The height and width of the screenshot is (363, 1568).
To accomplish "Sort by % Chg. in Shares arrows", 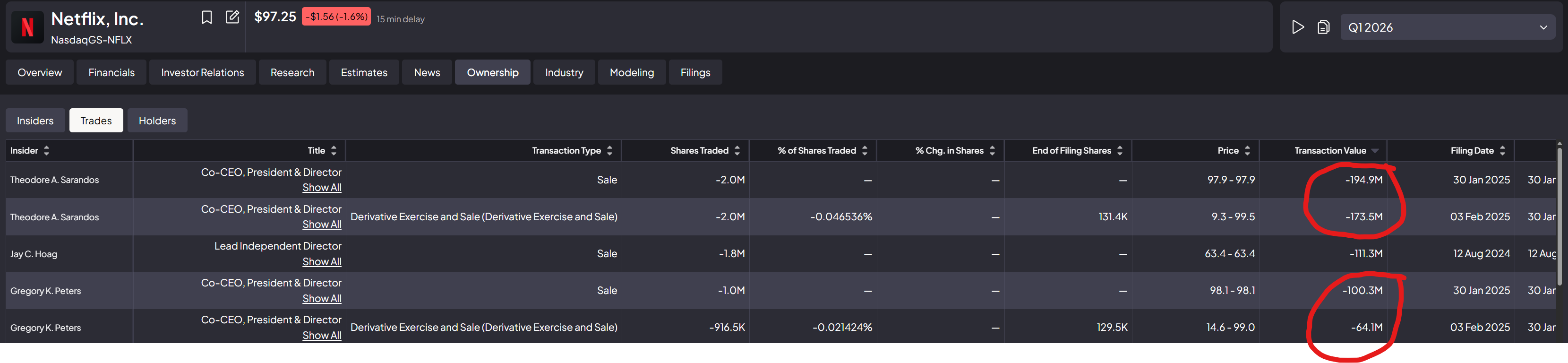I will coord(992,150).
